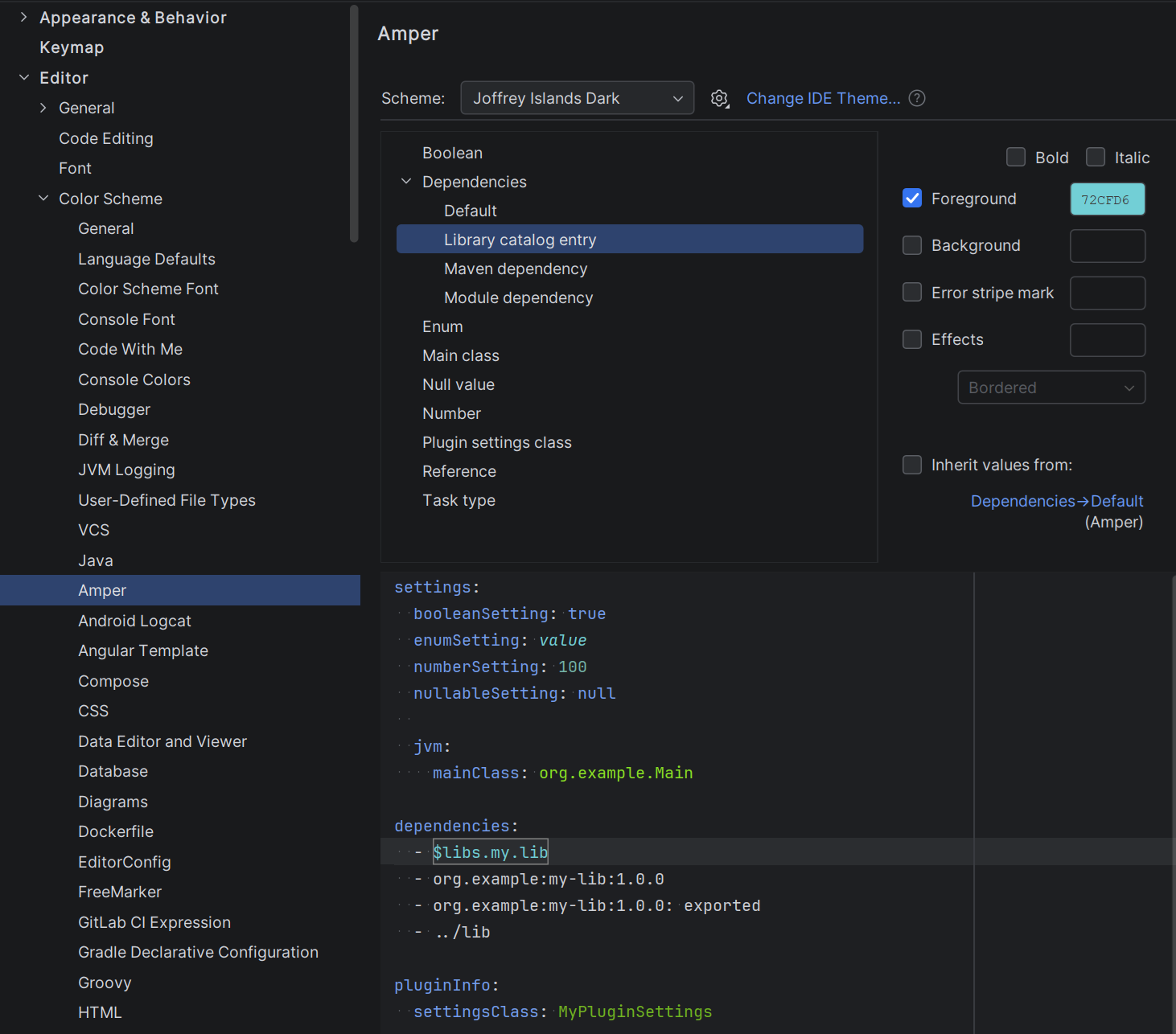Open scheme actions gear icon
The width and height of the screenshot is (1176, 1034).
[x=719, y=98]
